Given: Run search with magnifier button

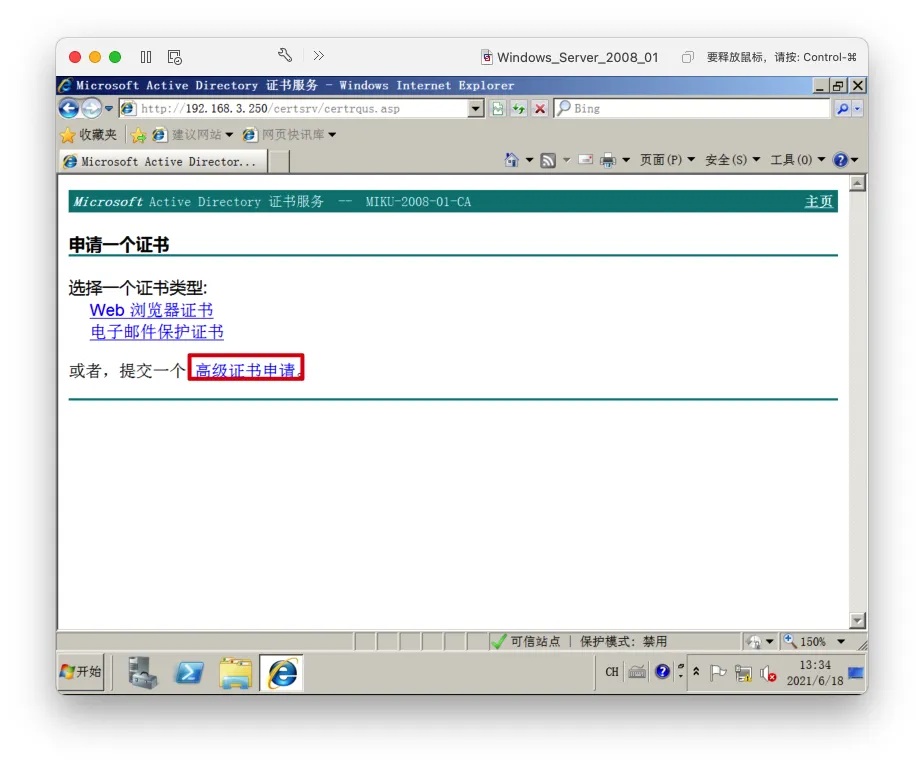Looking at the screenshot, I should click(843, 108).
